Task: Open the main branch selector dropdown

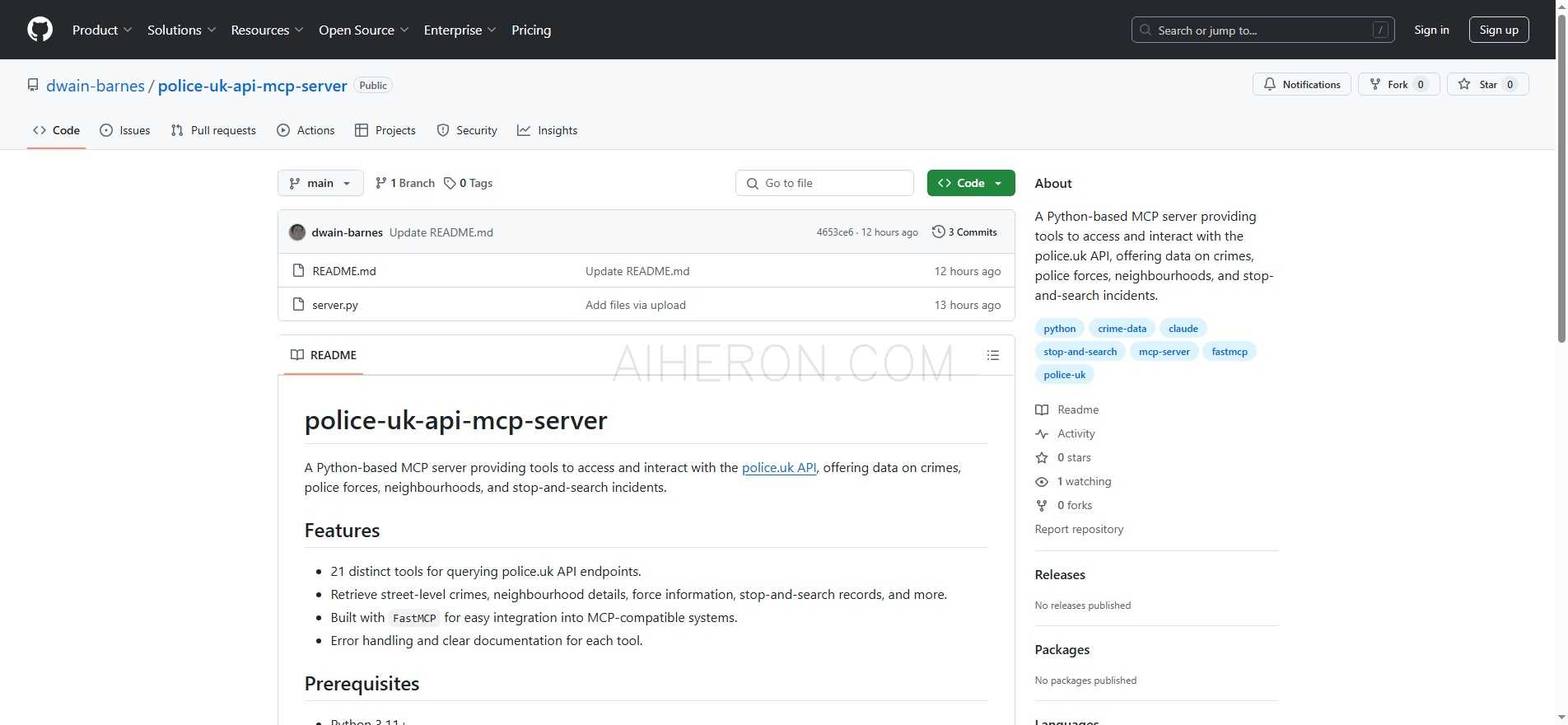Action: click(x=320, y=183)
